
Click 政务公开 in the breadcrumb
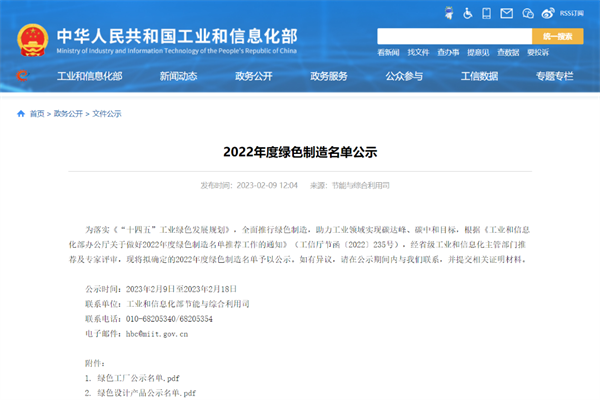tap(69, 114)
